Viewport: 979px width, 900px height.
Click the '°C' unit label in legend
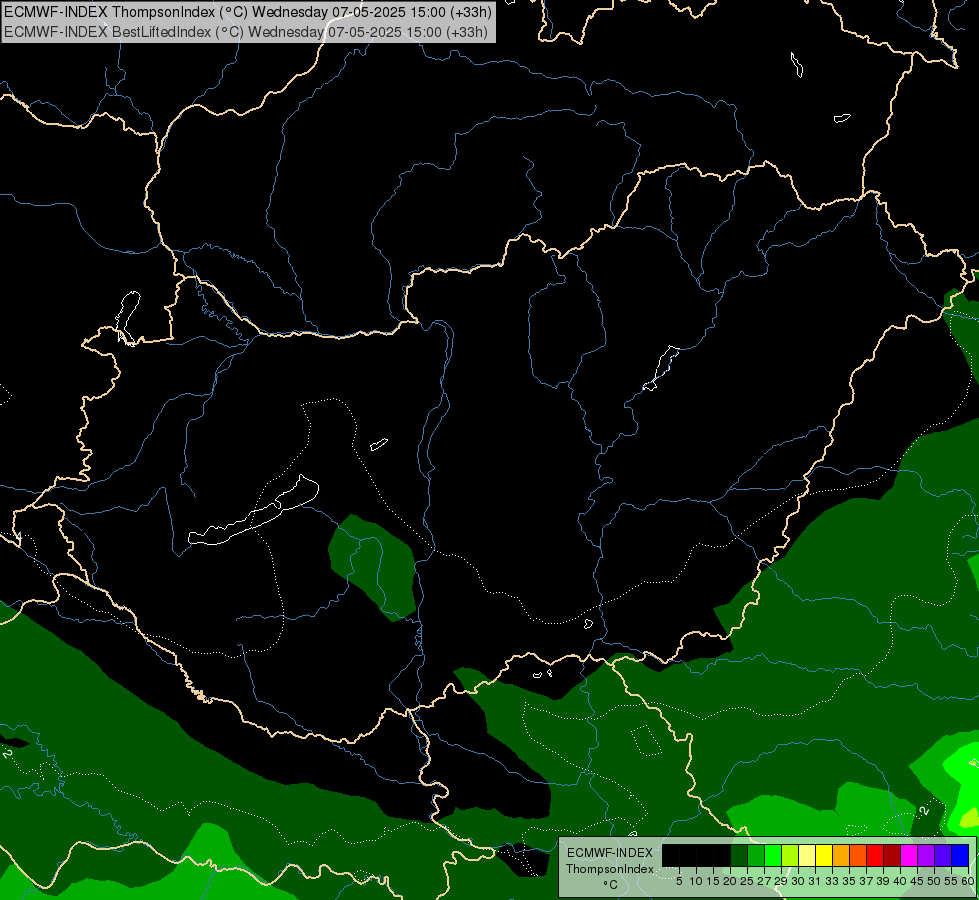(x=611, y=884)
